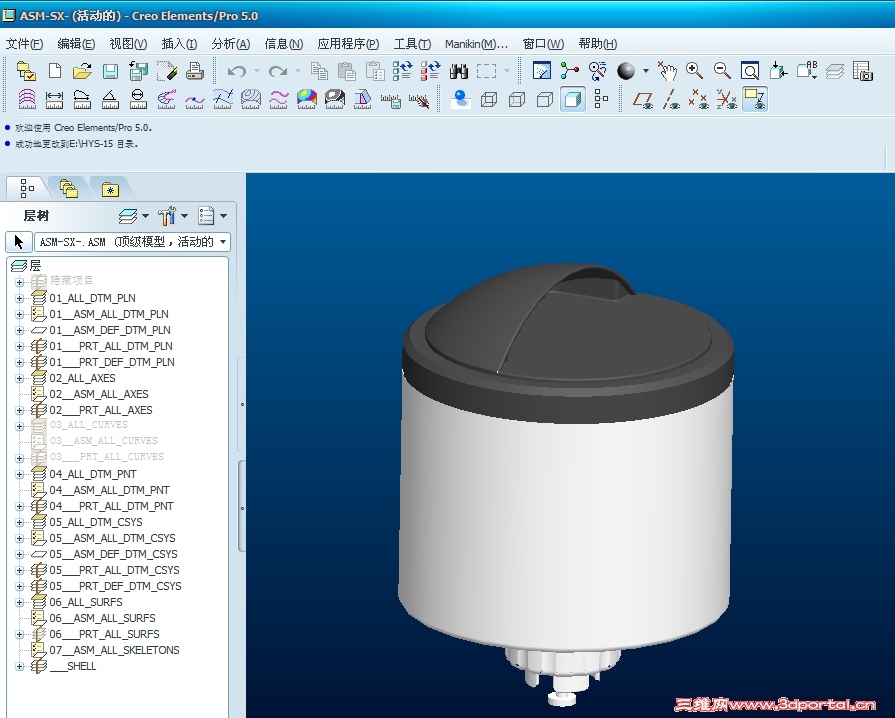Viewport: 895px width, 718px height.
Task: Toggle datum planes display
Action: (x=643, y=99)
